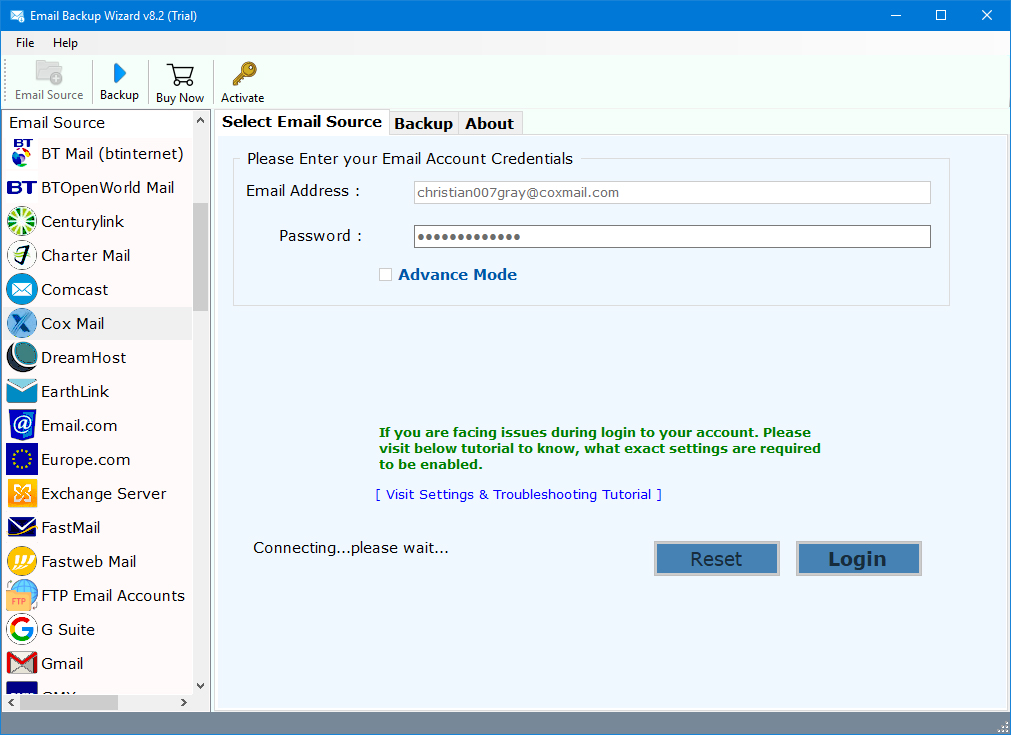Select the Europe.com text entry
Screen dimensions: 1011x735
tap(86, 460)
